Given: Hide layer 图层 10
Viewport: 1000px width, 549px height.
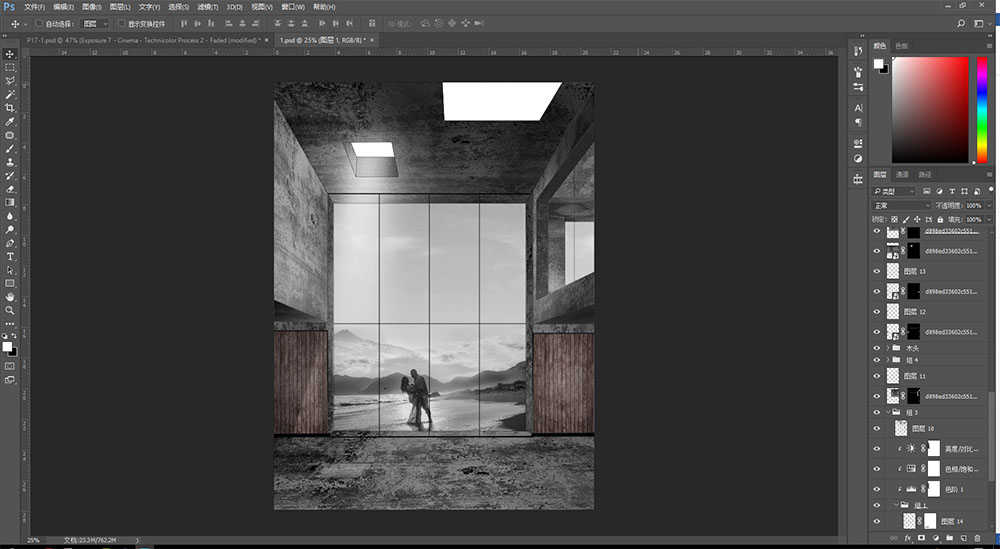Looking at the screenshot, I should click(x=876, y=428).
